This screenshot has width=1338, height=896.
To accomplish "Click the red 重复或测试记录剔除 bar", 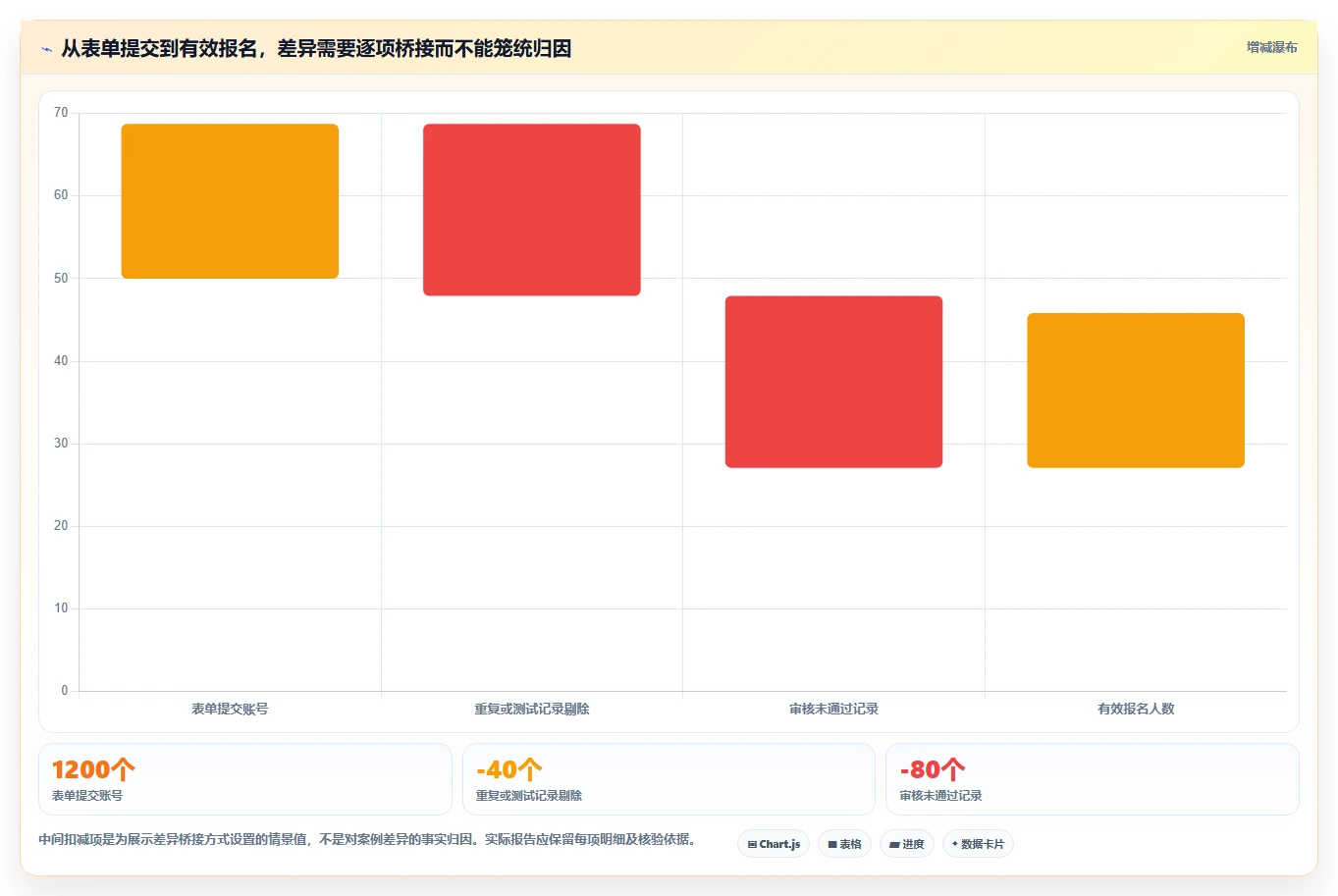I will point(532,210).
